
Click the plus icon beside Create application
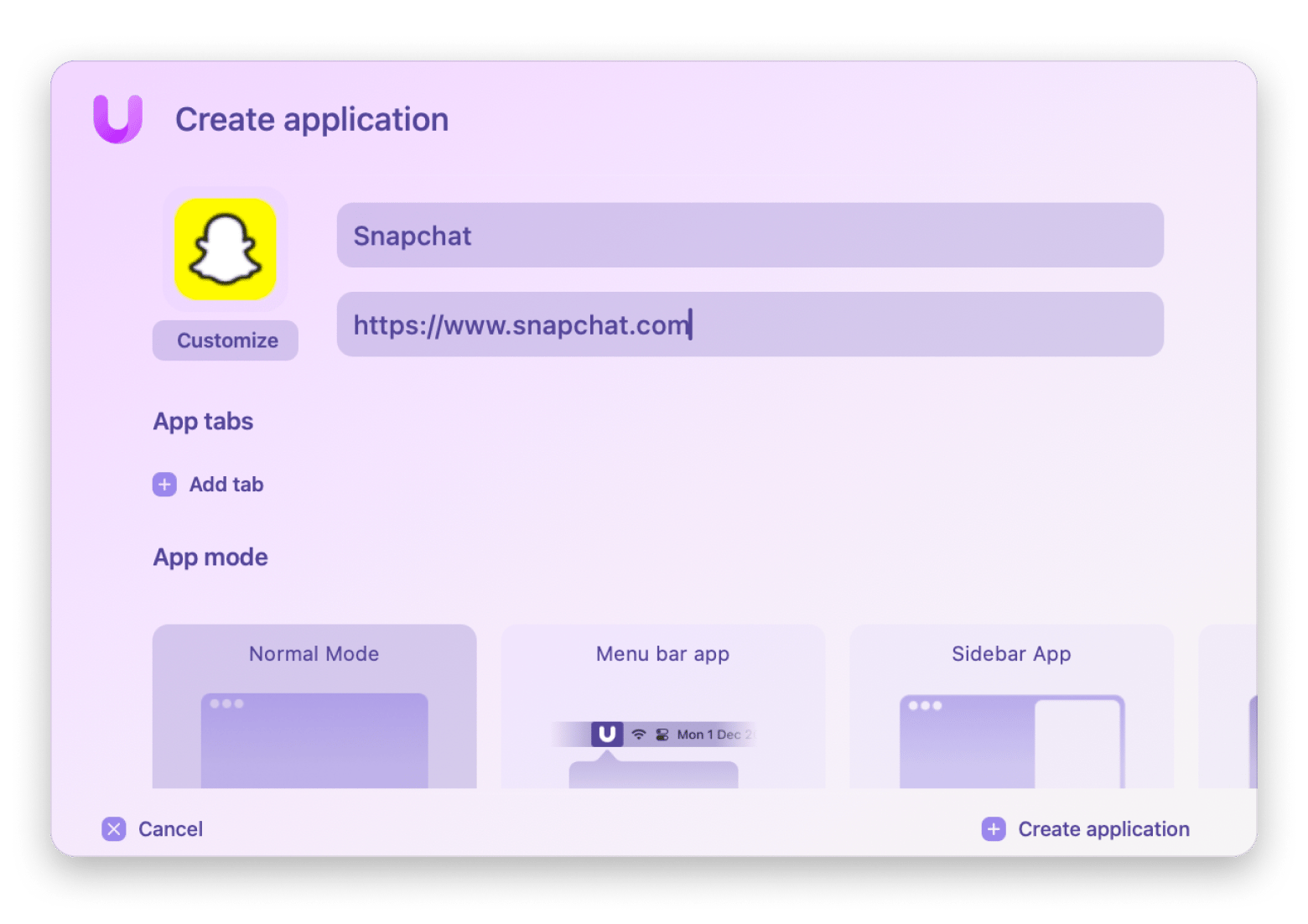pos(993,828)
